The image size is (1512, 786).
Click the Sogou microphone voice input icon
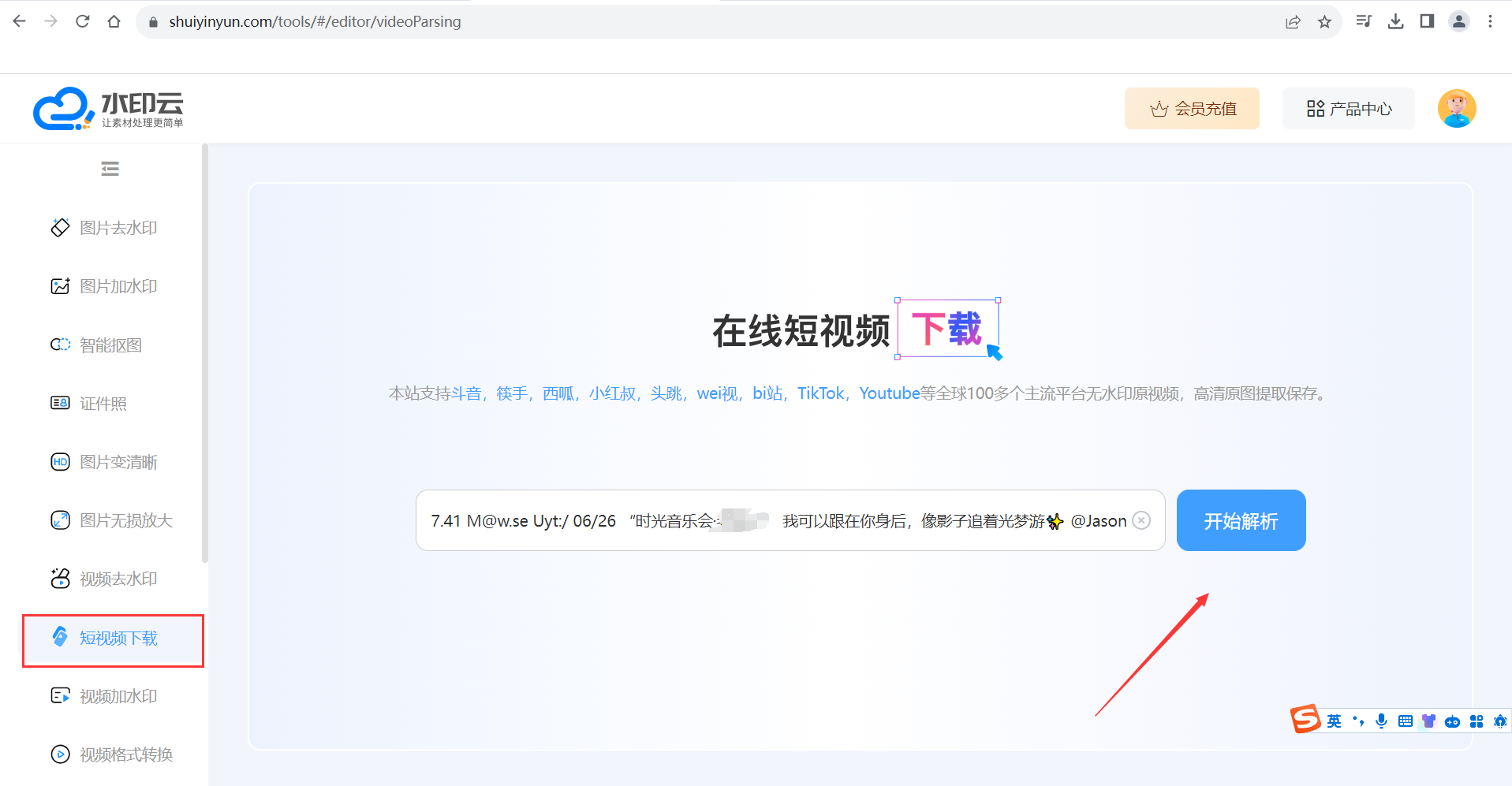pyautogui.click(x=1381, y=721)
